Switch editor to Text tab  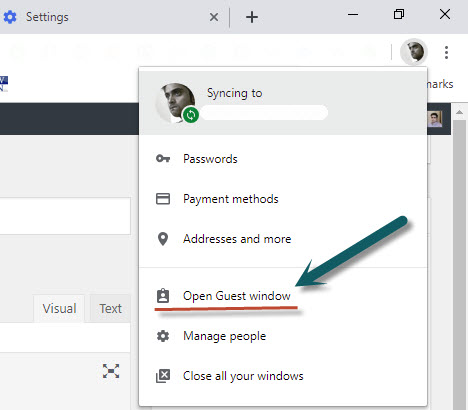[x=110, y=308]
